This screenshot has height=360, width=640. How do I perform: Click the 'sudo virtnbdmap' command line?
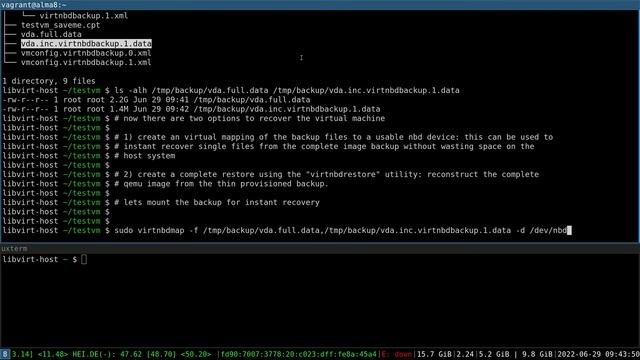click(286, 231)
